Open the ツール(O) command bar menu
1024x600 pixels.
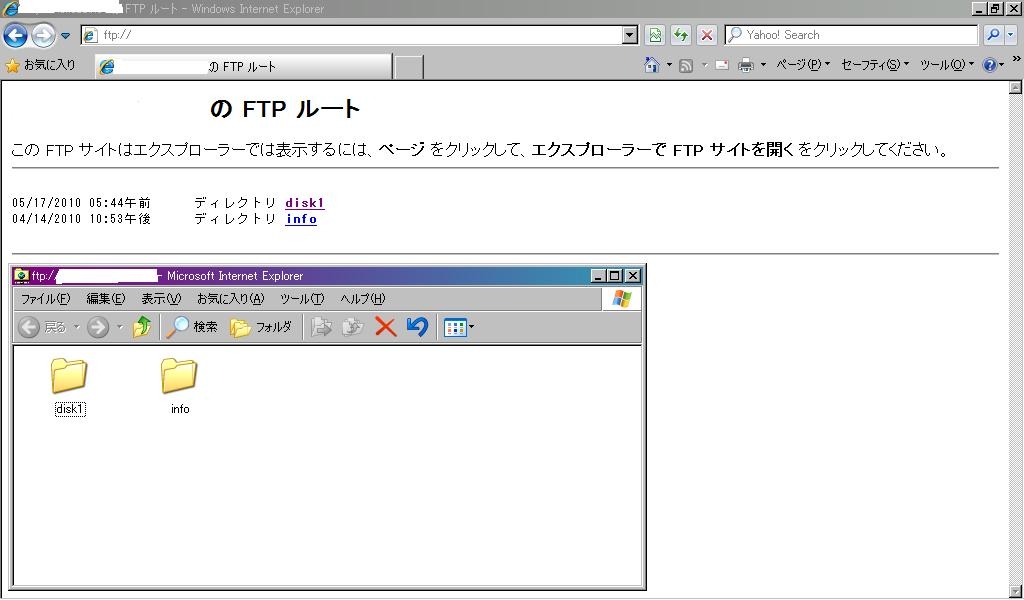946,65
